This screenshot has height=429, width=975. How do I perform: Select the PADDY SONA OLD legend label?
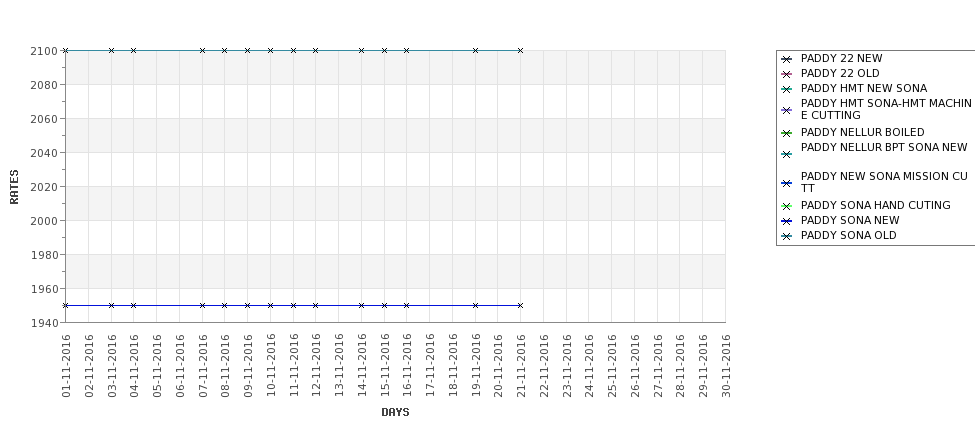tap(849, 235)
